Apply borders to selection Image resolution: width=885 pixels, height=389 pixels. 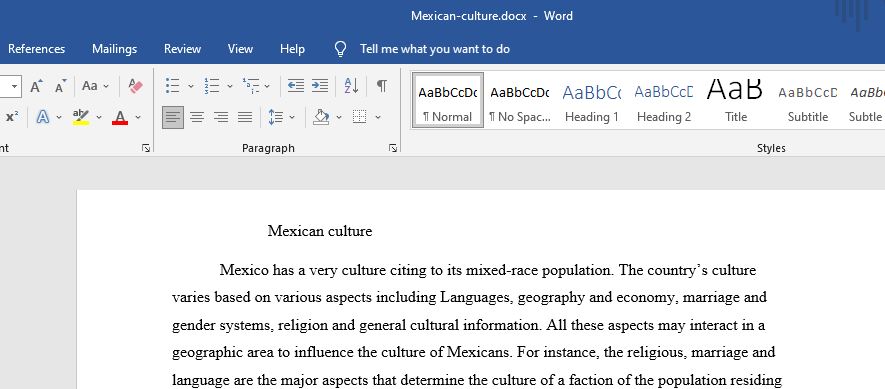(360, 117)
